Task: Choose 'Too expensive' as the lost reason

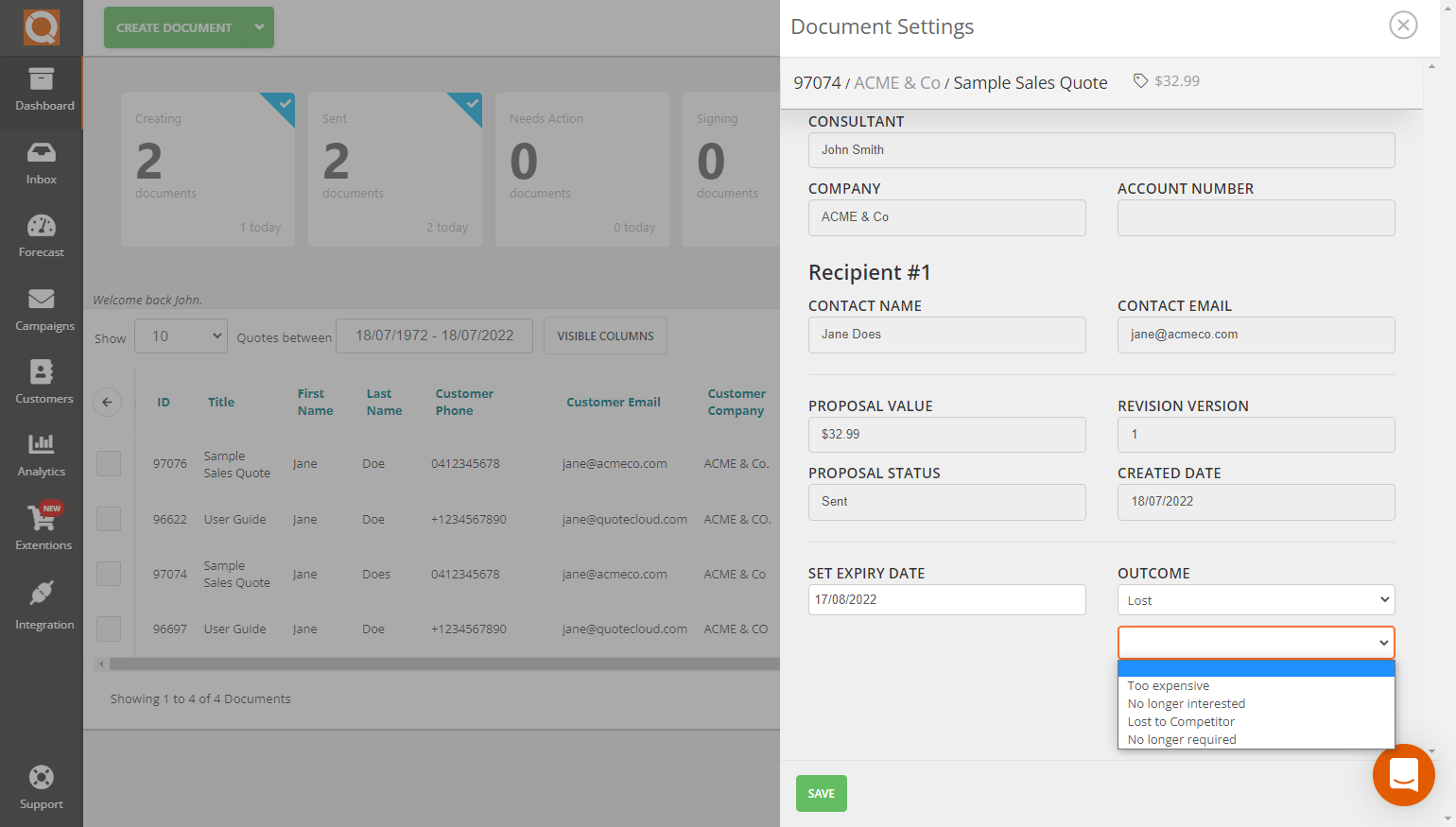Action: (1169, 685)
